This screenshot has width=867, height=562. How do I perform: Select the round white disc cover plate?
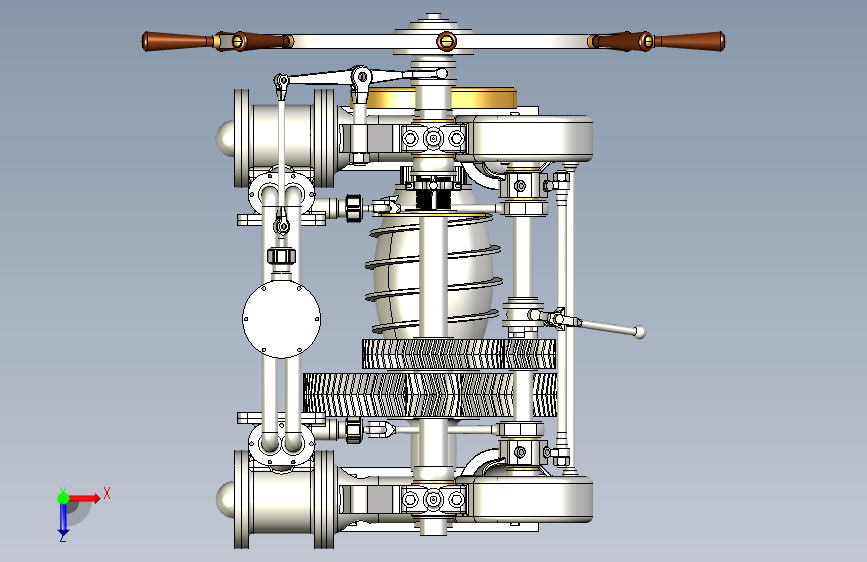[x=281, y=319]
